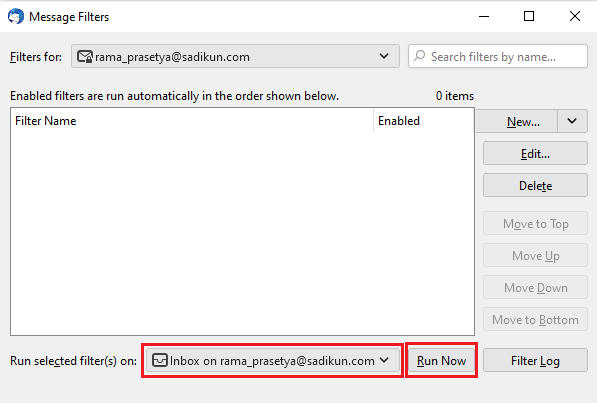
Task: Open the New filter options arrow
Action: 572,121
